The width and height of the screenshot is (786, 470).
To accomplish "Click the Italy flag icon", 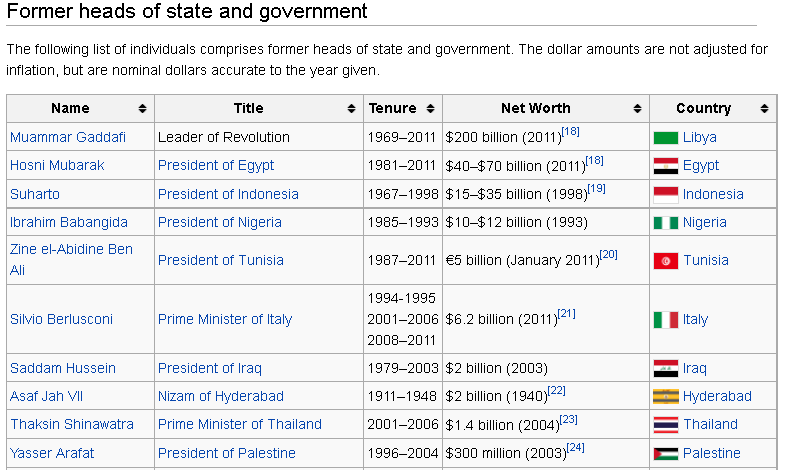I will pos(665,320).
